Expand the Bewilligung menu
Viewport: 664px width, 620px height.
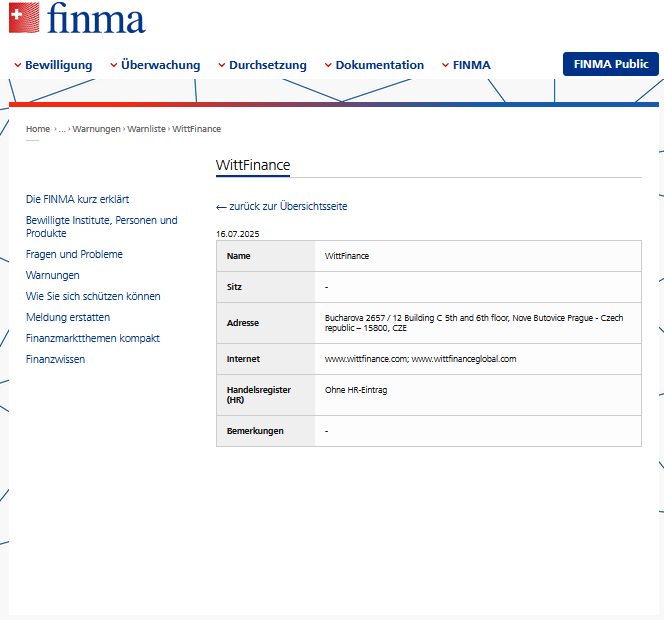pos(53,65)
